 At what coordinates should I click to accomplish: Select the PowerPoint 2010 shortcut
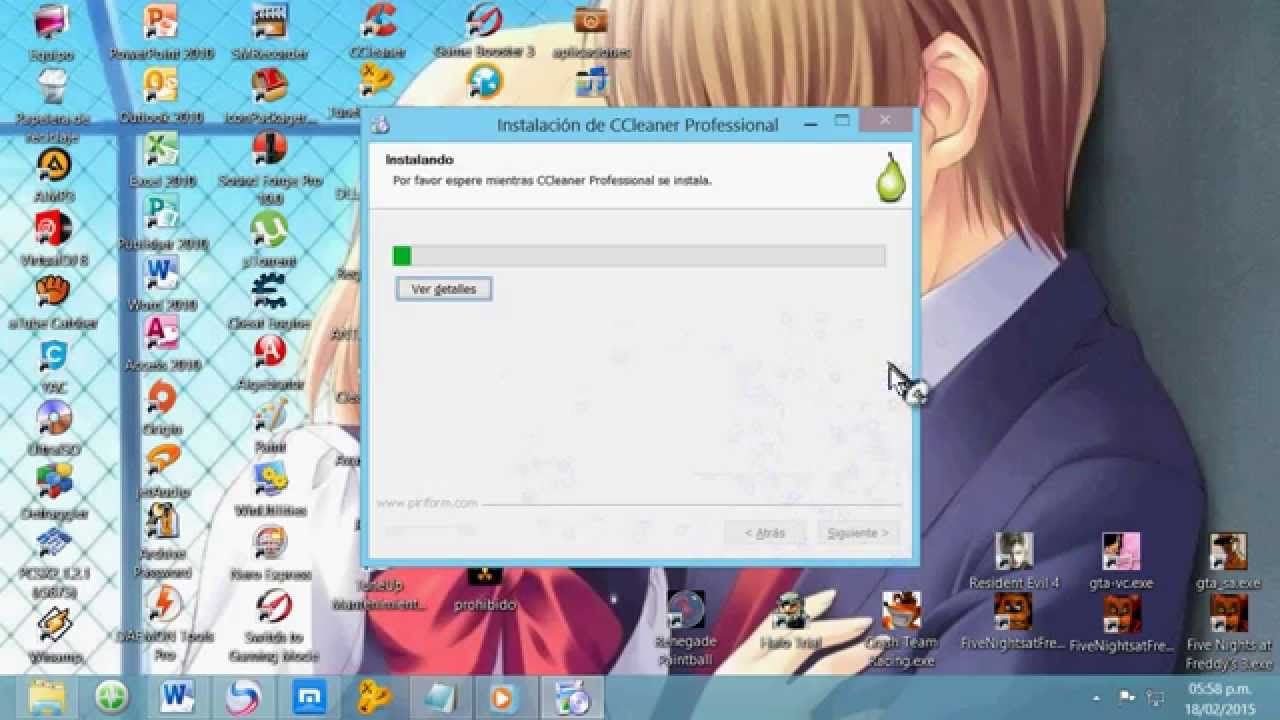(x=161, y=32)
